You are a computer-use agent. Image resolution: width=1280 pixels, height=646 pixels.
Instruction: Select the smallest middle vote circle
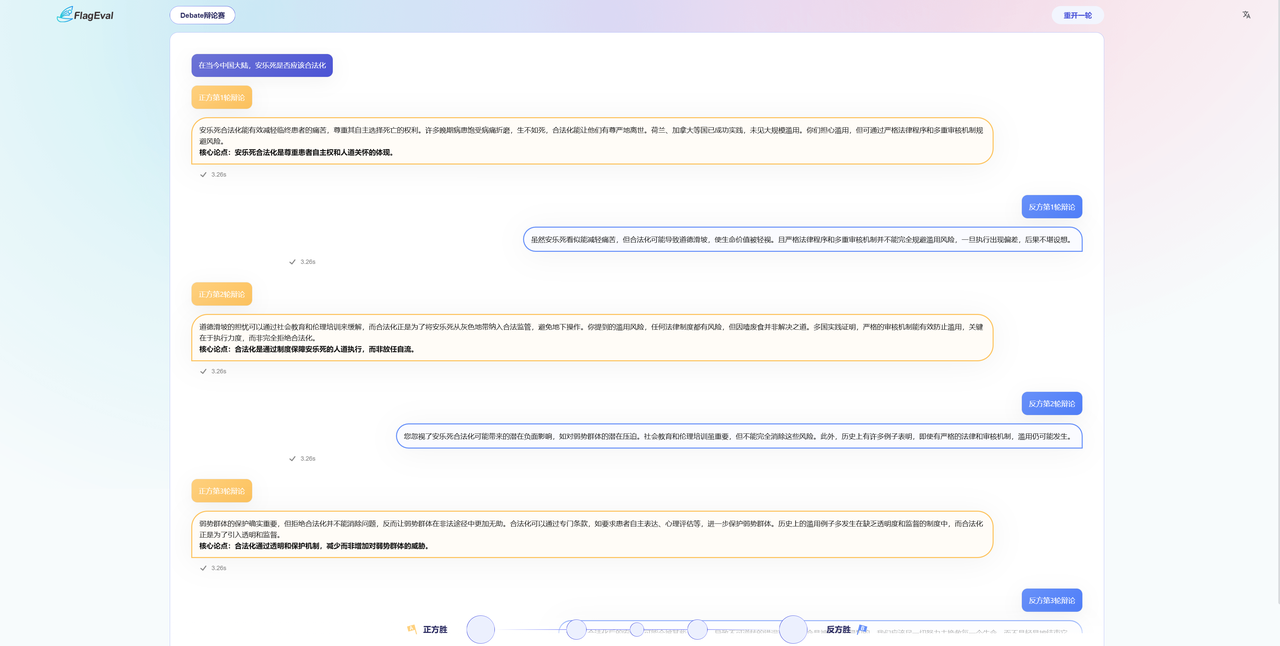[637, 629]
